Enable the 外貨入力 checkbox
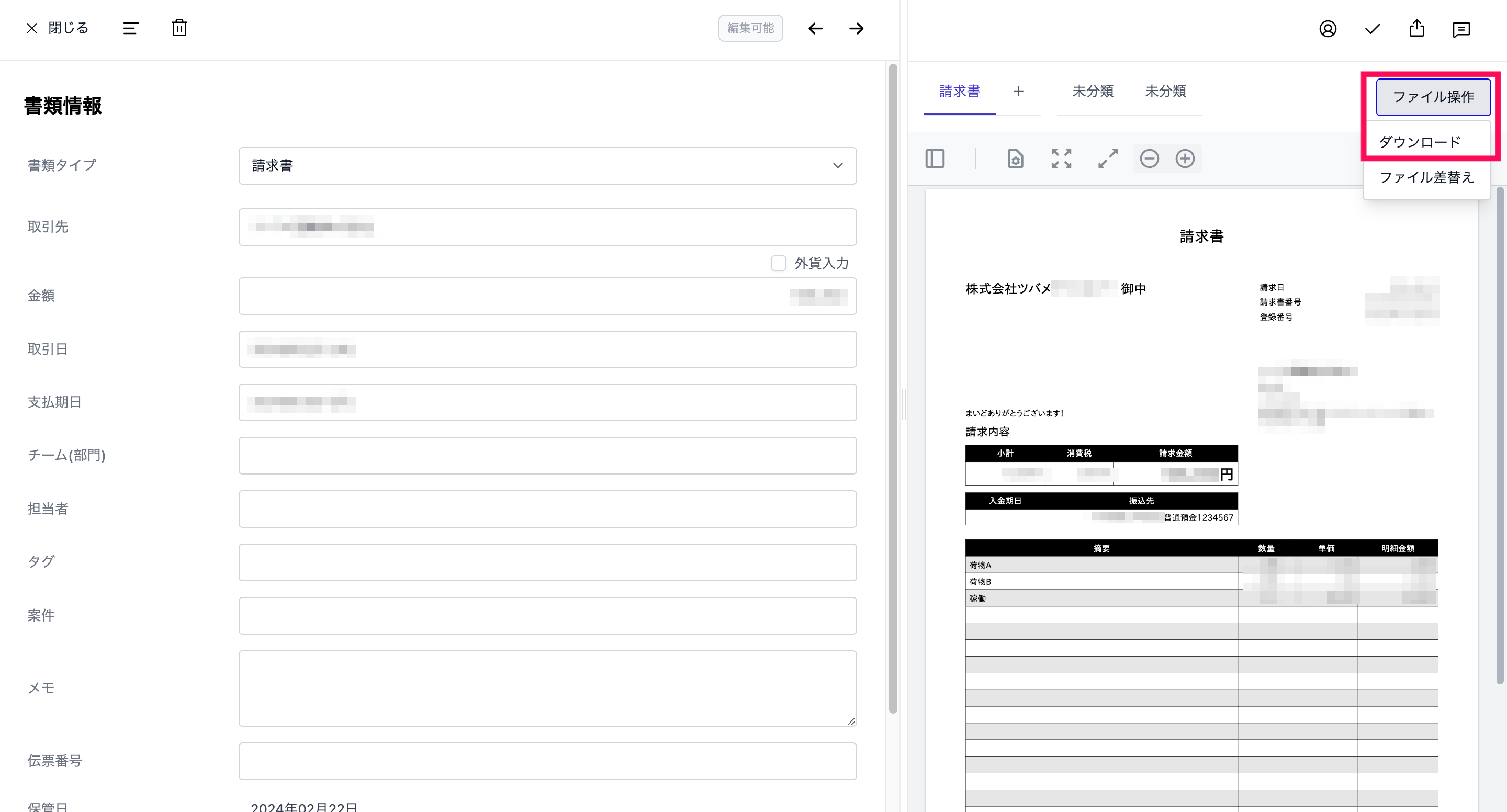The width and height of the screenshot is (1507, 812). pyautogui.click(x=778, y=263)
